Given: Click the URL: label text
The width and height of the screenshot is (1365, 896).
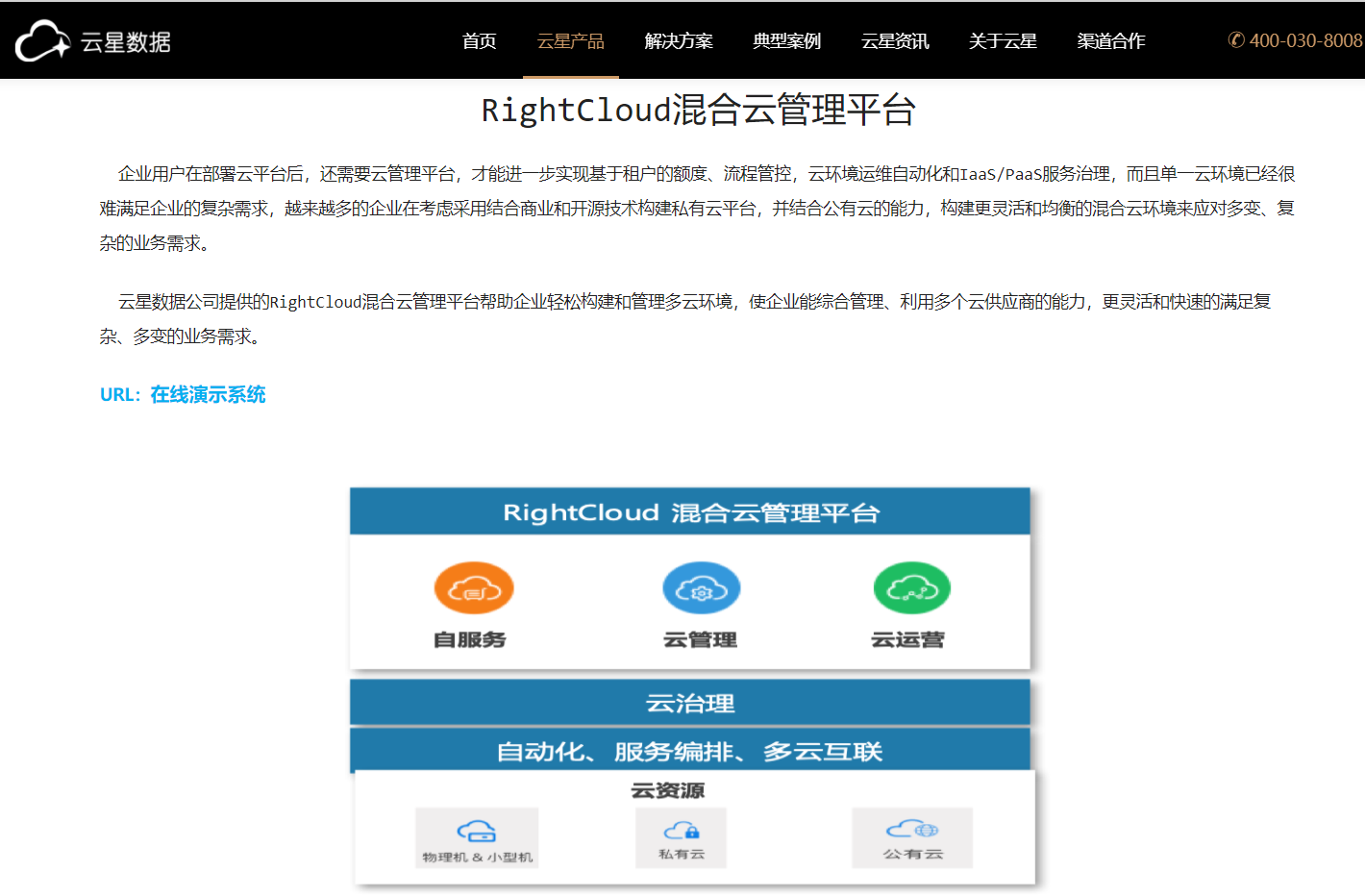Looking at the screenshot, I should click(120, 395).
